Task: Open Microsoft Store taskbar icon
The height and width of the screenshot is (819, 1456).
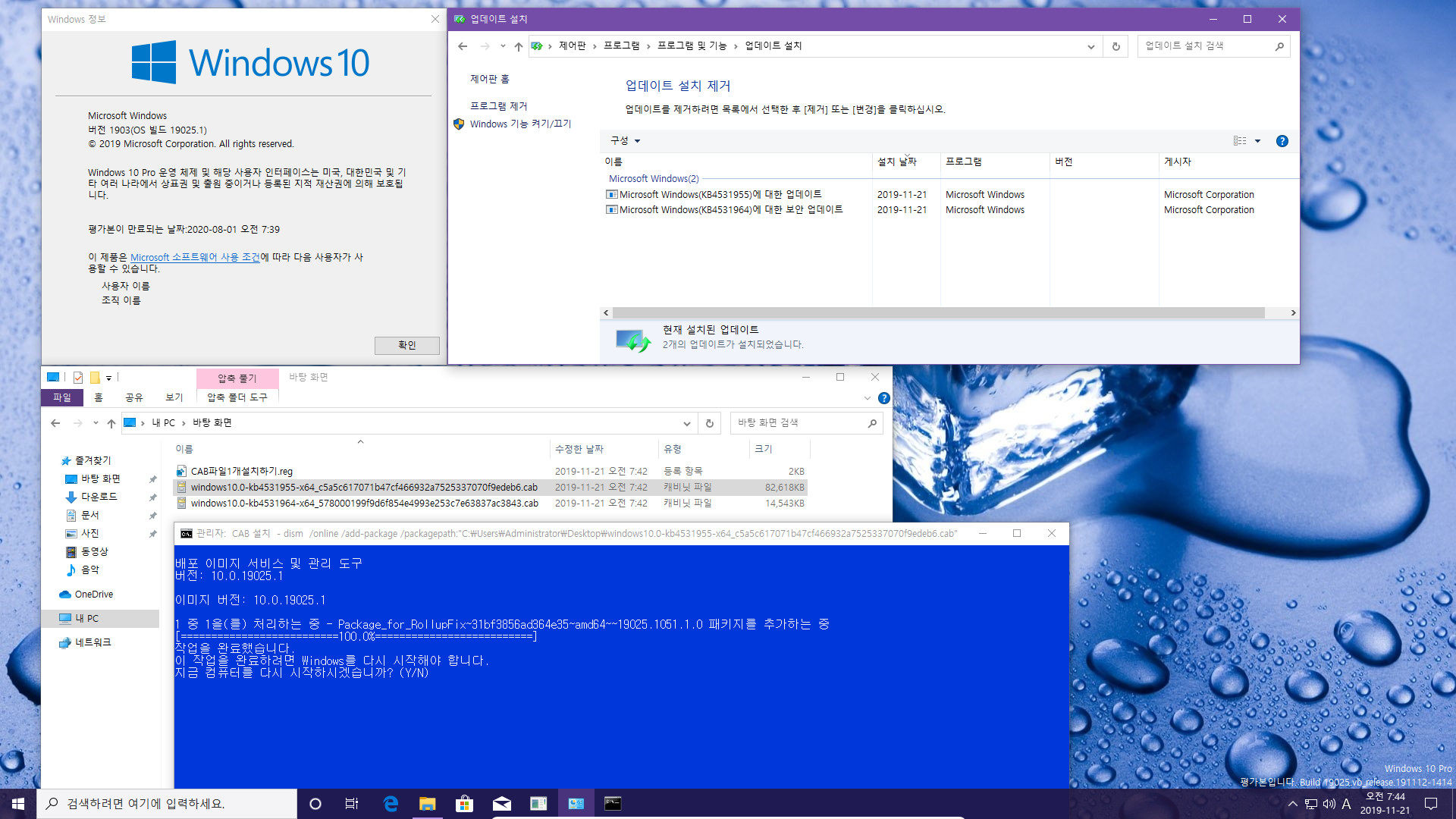Action: coord(464,804)
